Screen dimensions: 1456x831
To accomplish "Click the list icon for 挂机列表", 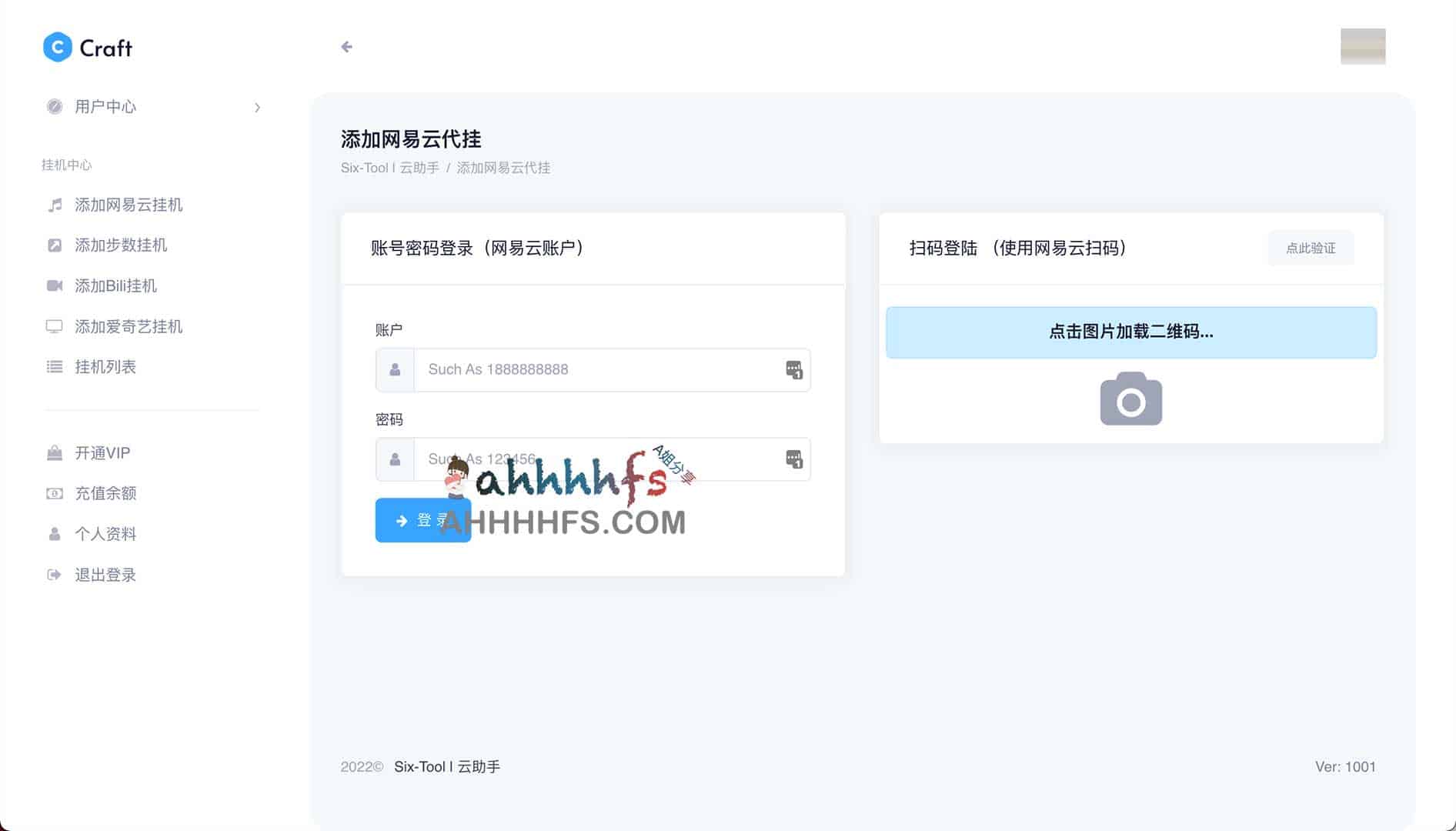I will pyautogui.click(x=55, y=367).
